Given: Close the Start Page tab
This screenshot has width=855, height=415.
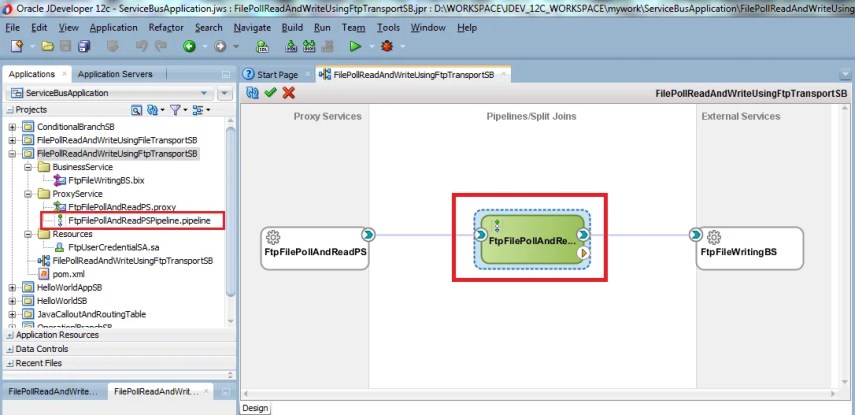Looking at the screenshot, I should (x=308, y=75).
